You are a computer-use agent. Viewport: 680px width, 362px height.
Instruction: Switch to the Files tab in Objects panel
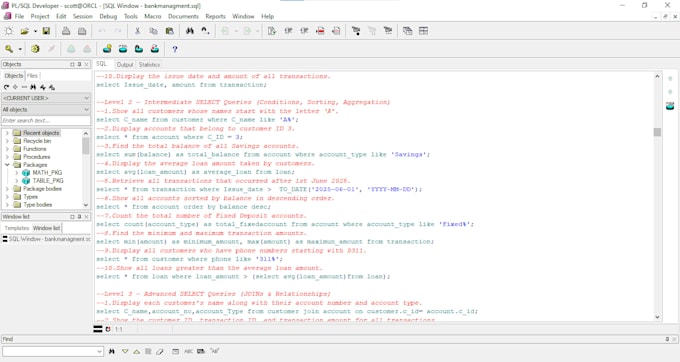[32, 75]
